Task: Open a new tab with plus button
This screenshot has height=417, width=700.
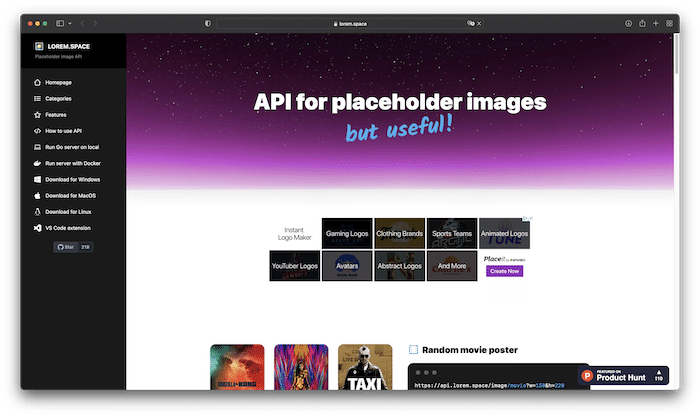Action: coord(657,22)
